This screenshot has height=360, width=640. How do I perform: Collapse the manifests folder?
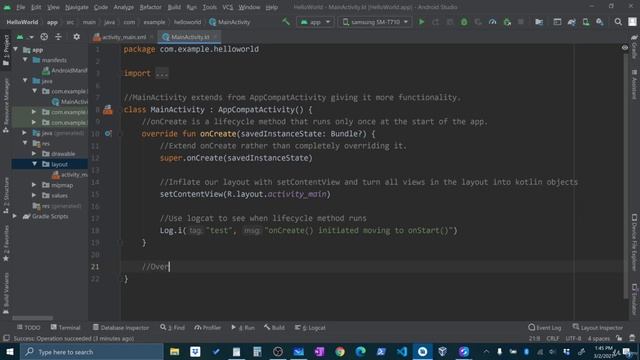tap(25, 60)
